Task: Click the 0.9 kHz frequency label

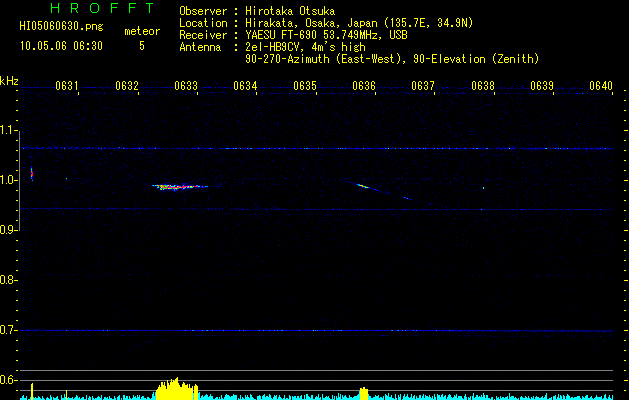Action: [9, 229]
